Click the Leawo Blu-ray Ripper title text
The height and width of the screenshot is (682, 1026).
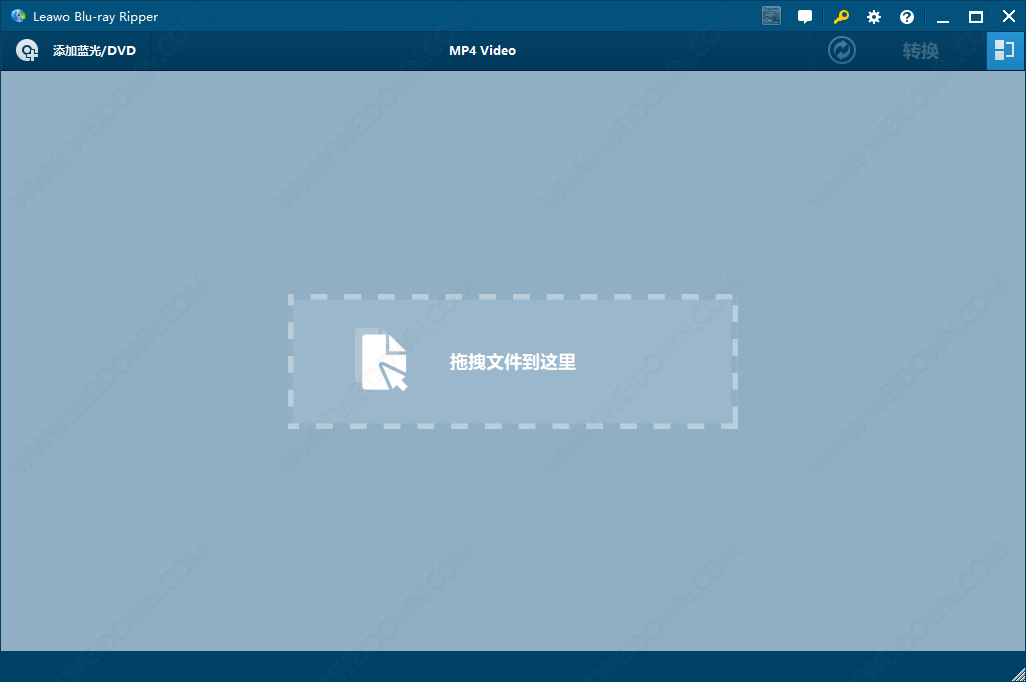(x=95, y=17)
